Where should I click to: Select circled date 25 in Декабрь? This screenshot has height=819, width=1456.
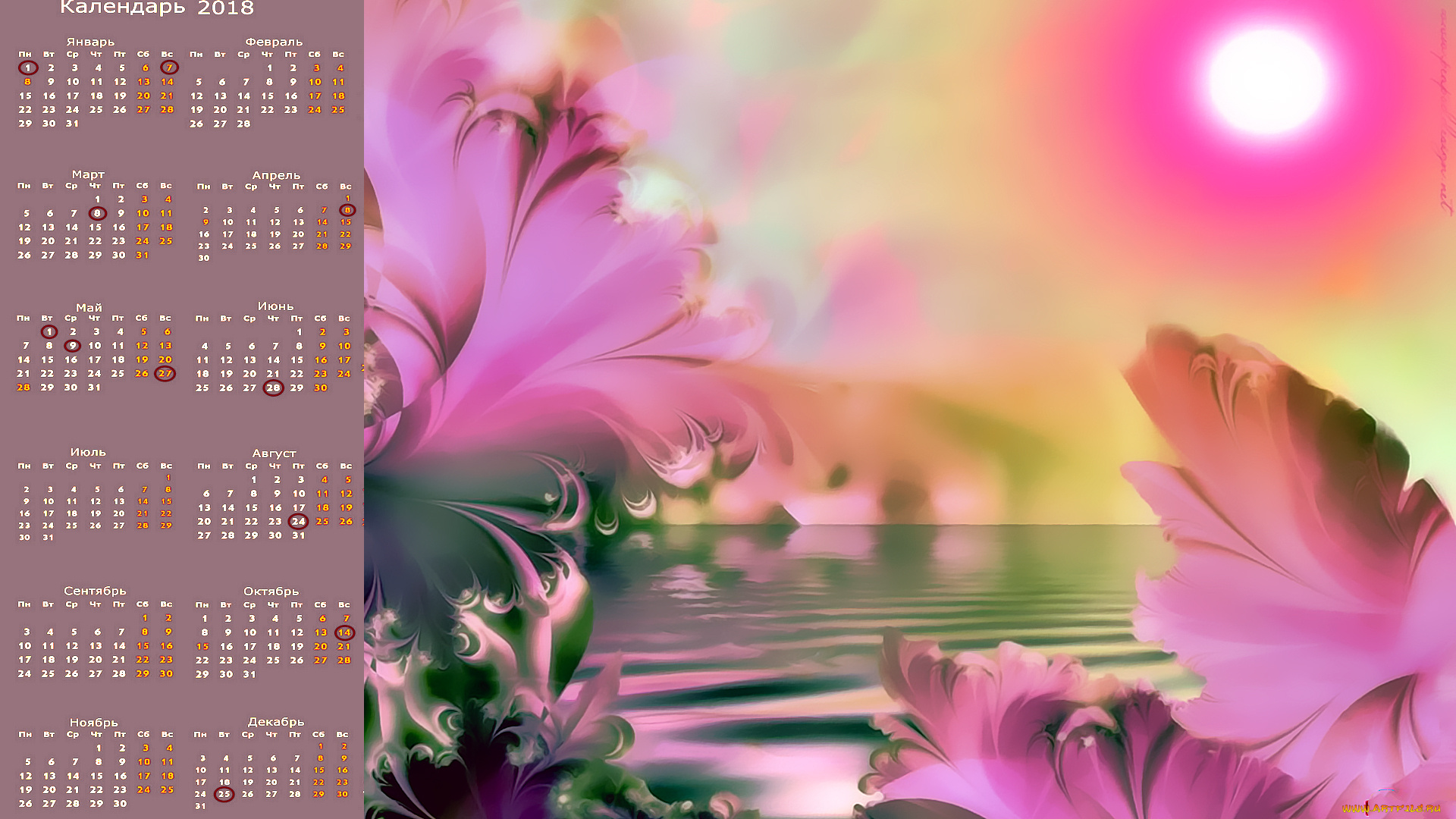click(224, 794)
